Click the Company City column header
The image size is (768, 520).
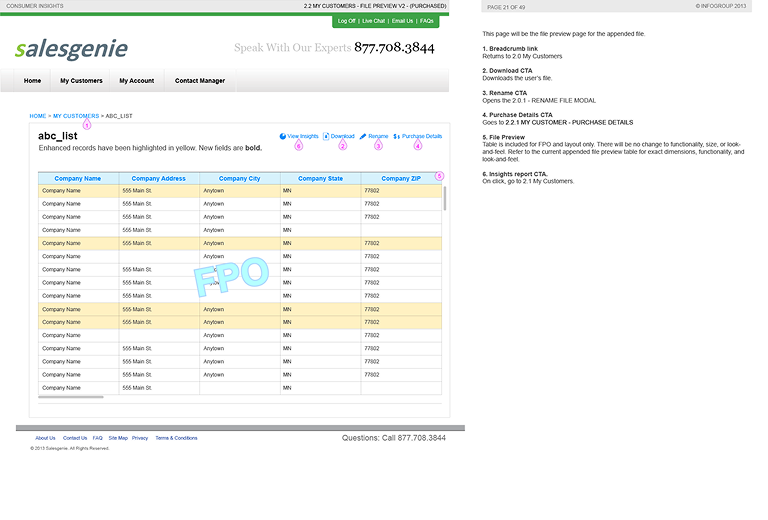click(x=240, y=179)
